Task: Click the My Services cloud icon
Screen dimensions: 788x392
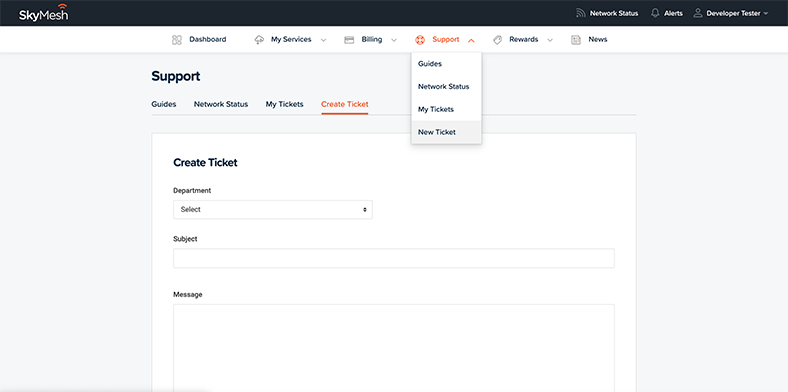Action: coord(259,40)
